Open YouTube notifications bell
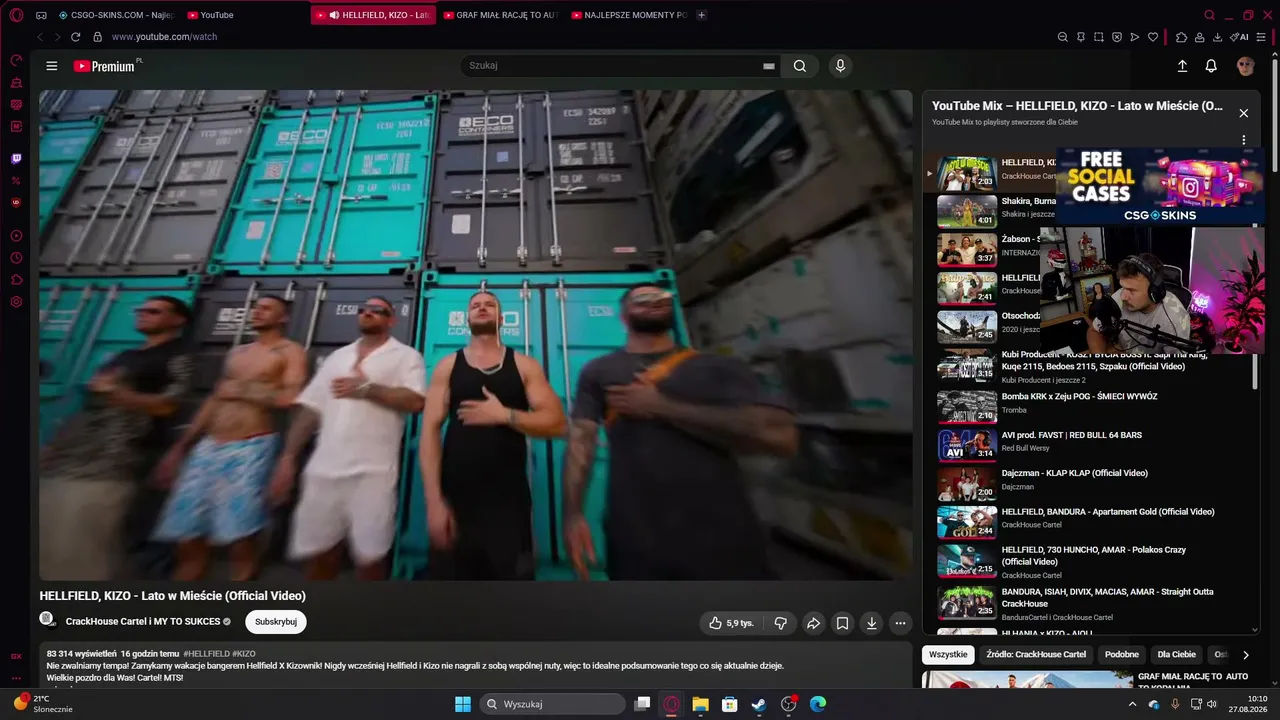The image size is (1280, 720). (x=1211, y=66)
